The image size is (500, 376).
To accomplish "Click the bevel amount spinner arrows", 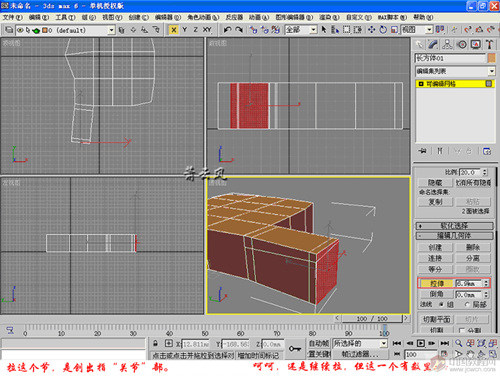I will (x=486, y=295).
